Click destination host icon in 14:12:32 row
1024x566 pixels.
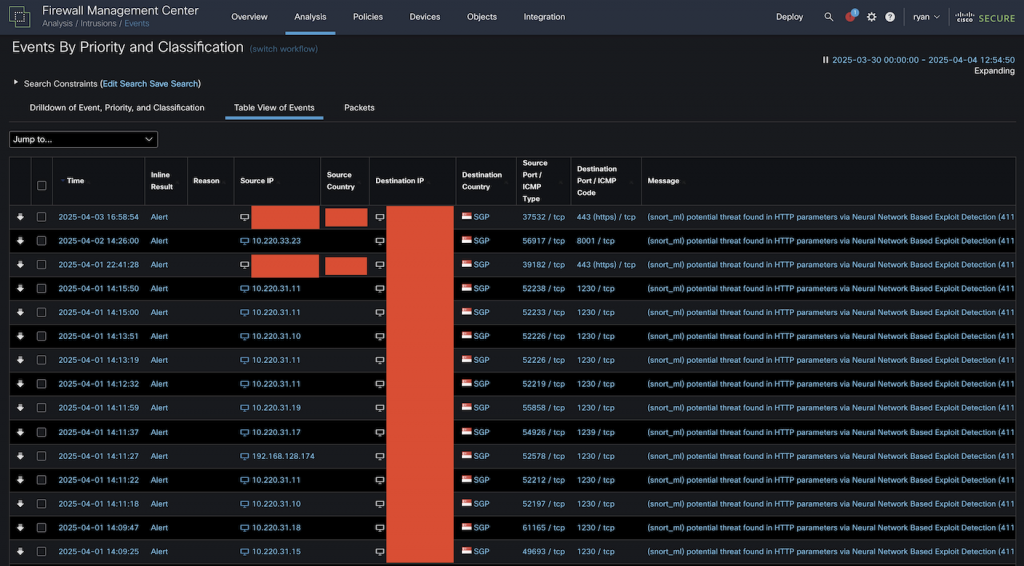[379, 385]
